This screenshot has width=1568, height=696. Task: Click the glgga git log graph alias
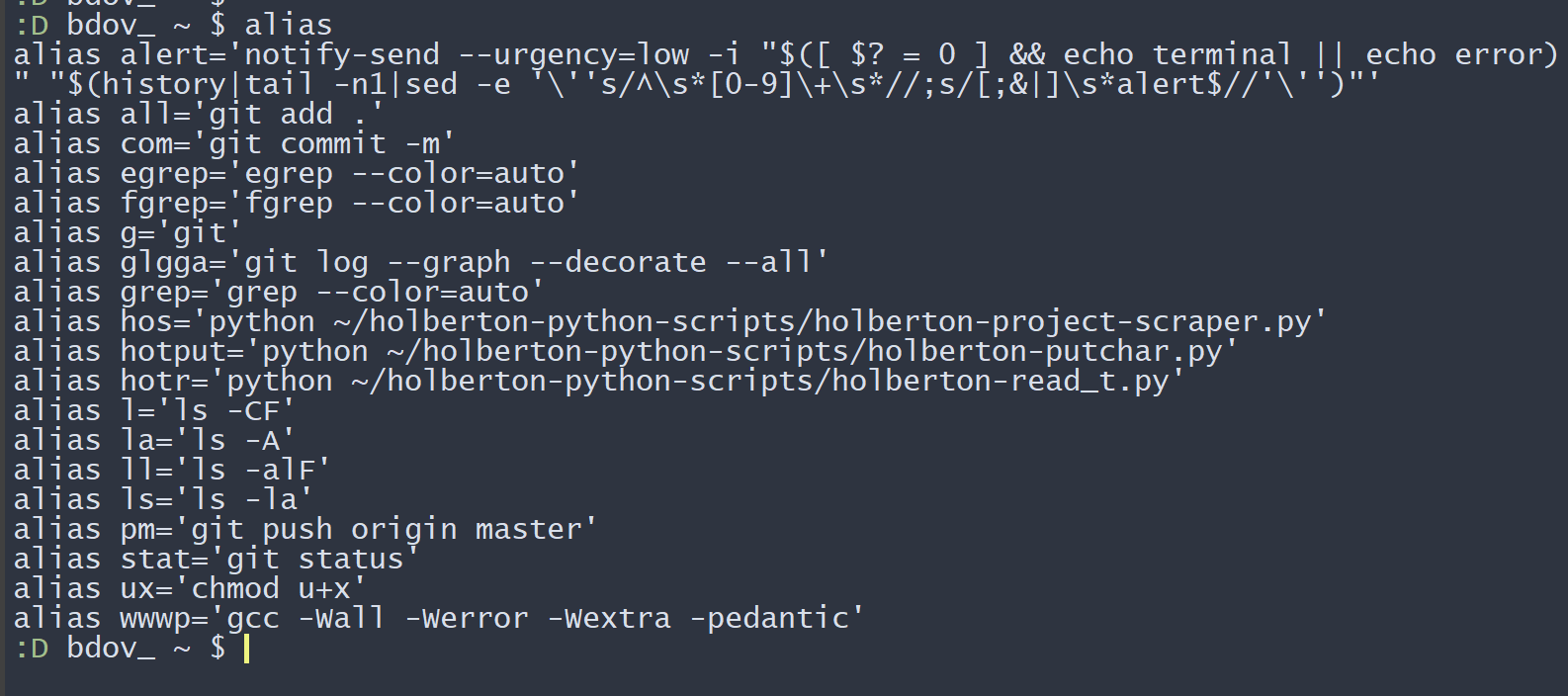pyautogui.click(x=421, y=263)
